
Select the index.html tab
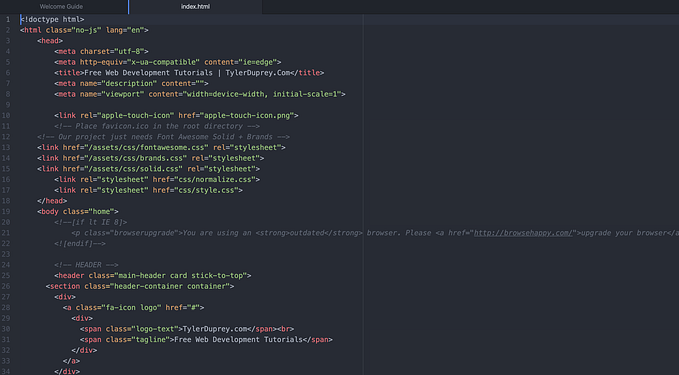[195, 6]
